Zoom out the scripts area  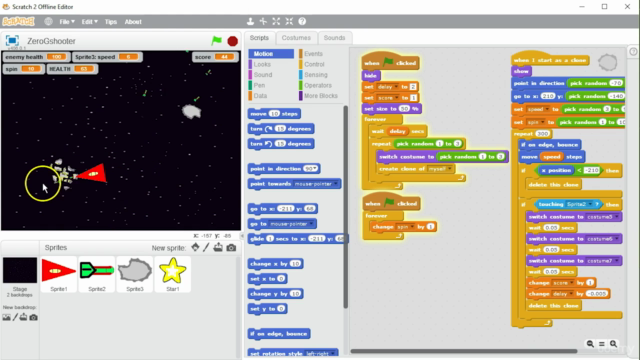[x=590, y=344]
